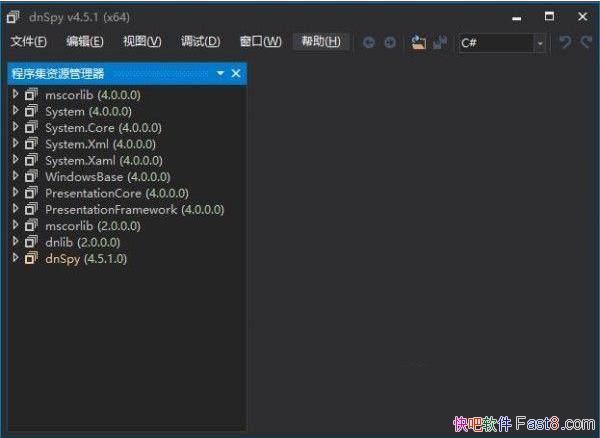600x438 pixels.
Task: Close the 程序集资源管理器 panel
Action: pos(236,73)
